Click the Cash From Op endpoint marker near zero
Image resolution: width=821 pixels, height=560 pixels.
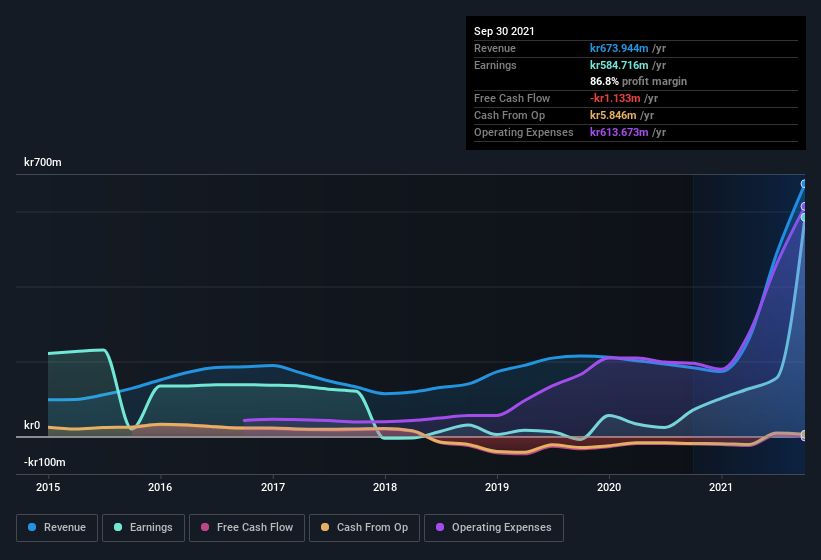804,435
